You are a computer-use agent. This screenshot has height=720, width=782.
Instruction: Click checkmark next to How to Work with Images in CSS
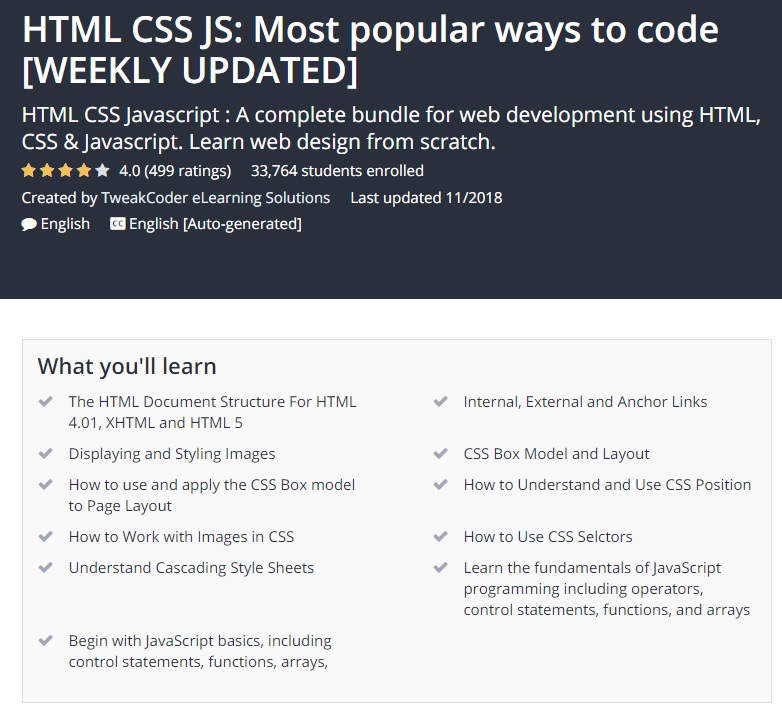pyautogui.click(x=46, y=537)
